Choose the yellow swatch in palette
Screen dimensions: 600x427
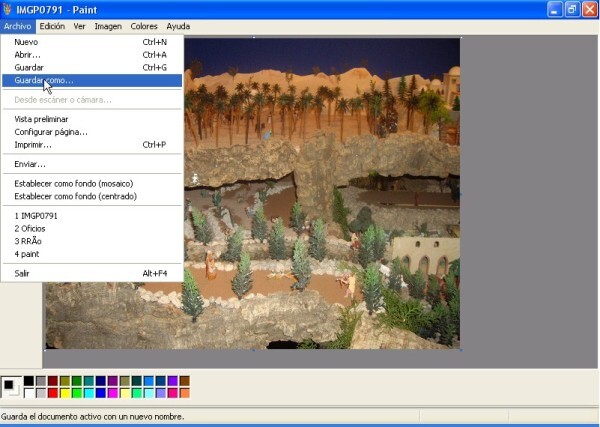tap(65, 393)
